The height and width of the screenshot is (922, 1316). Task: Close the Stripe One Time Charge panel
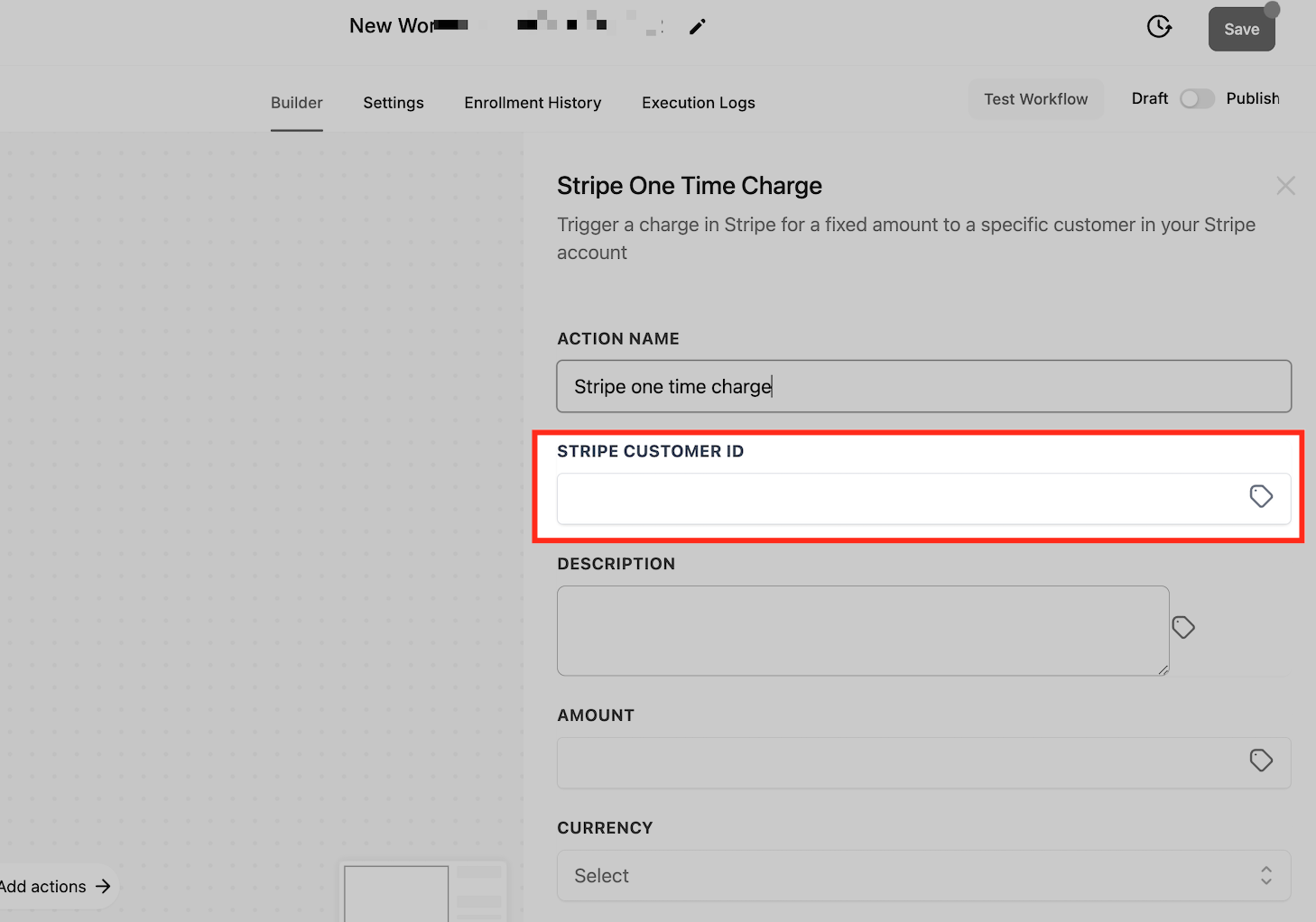coord(1286,186)
